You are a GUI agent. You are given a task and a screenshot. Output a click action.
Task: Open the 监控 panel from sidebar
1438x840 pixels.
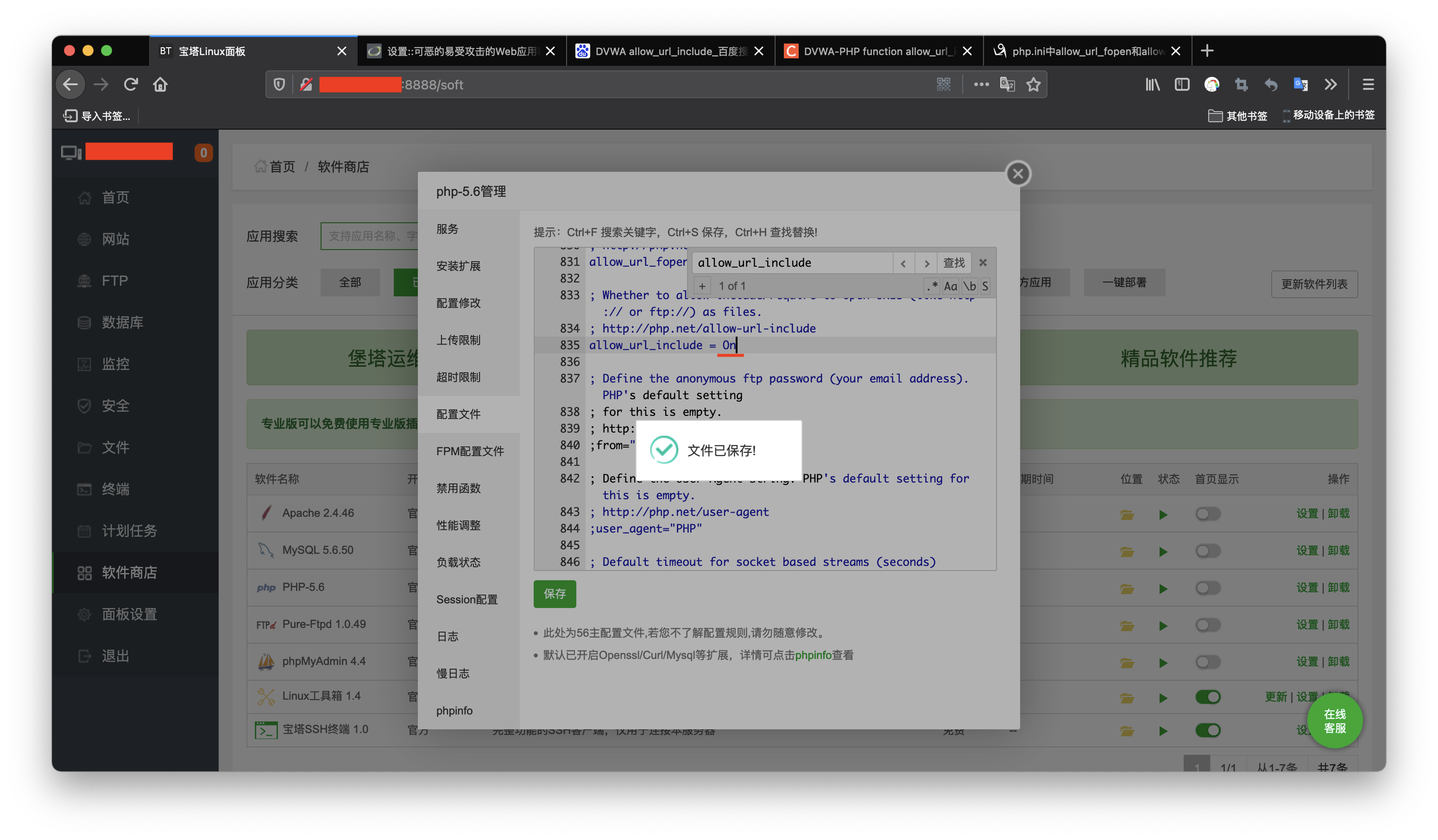[116, 364]
